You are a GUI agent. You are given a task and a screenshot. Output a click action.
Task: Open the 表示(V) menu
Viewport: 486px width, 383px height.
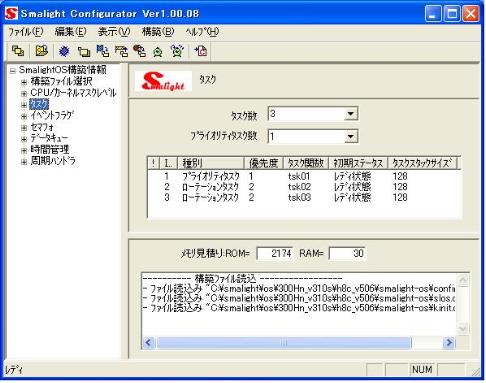point(114,32)
